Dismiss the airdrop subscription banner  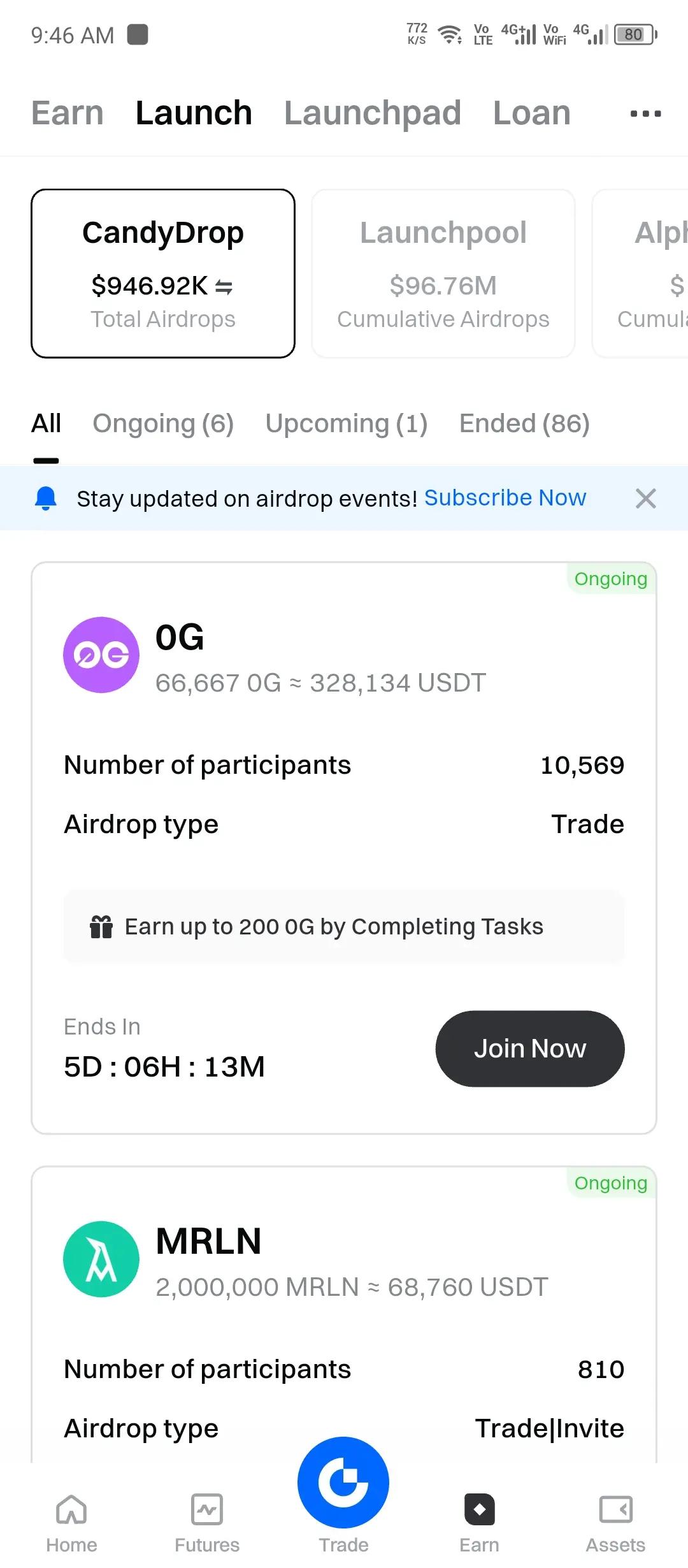coord(645,498)
